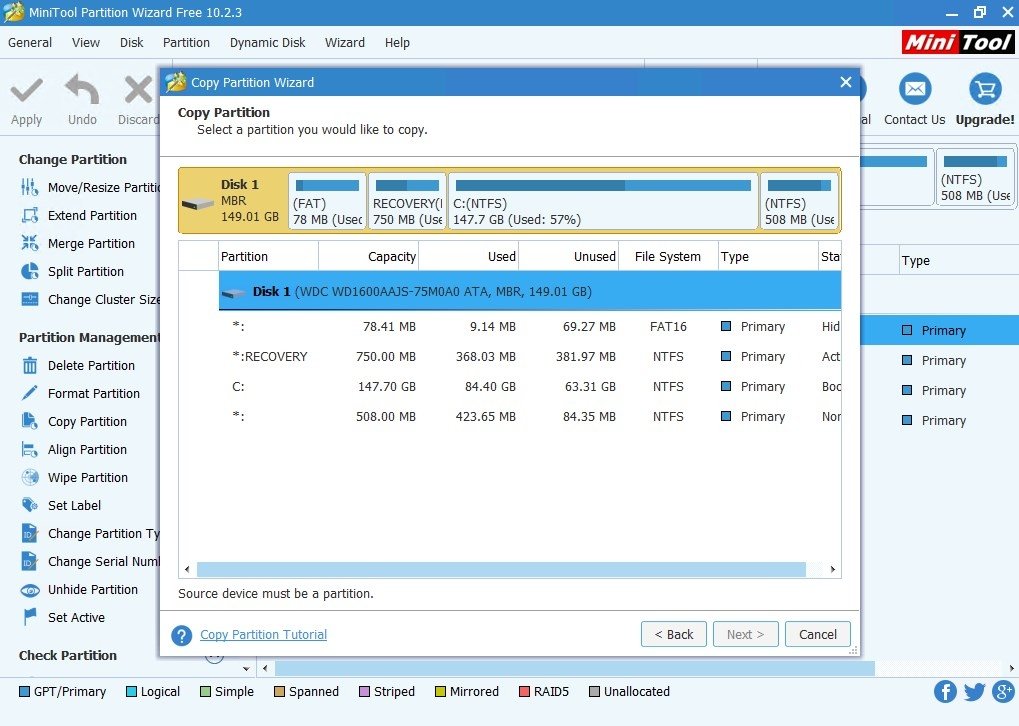The height and width of the screenshot is (726, 1019).
Task: Choose Change Serial Number option
Action: tap(91, 561)
